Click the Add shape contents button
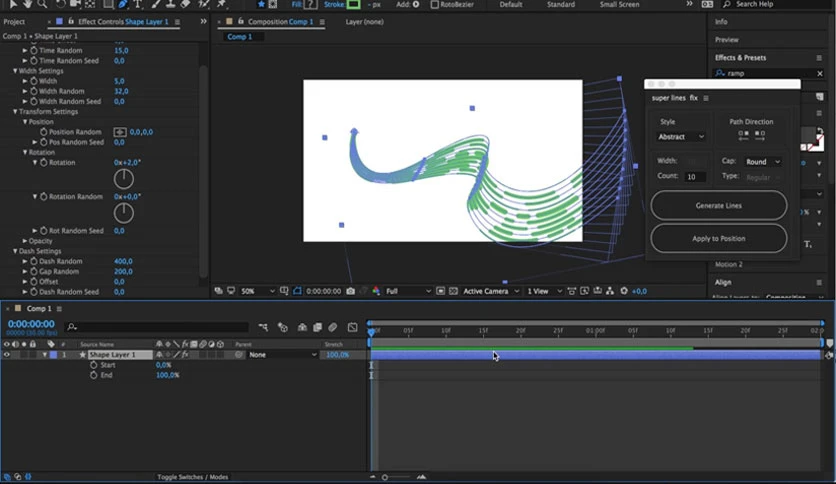The width and height of the screenshot is (836, 484). (416, 4)
